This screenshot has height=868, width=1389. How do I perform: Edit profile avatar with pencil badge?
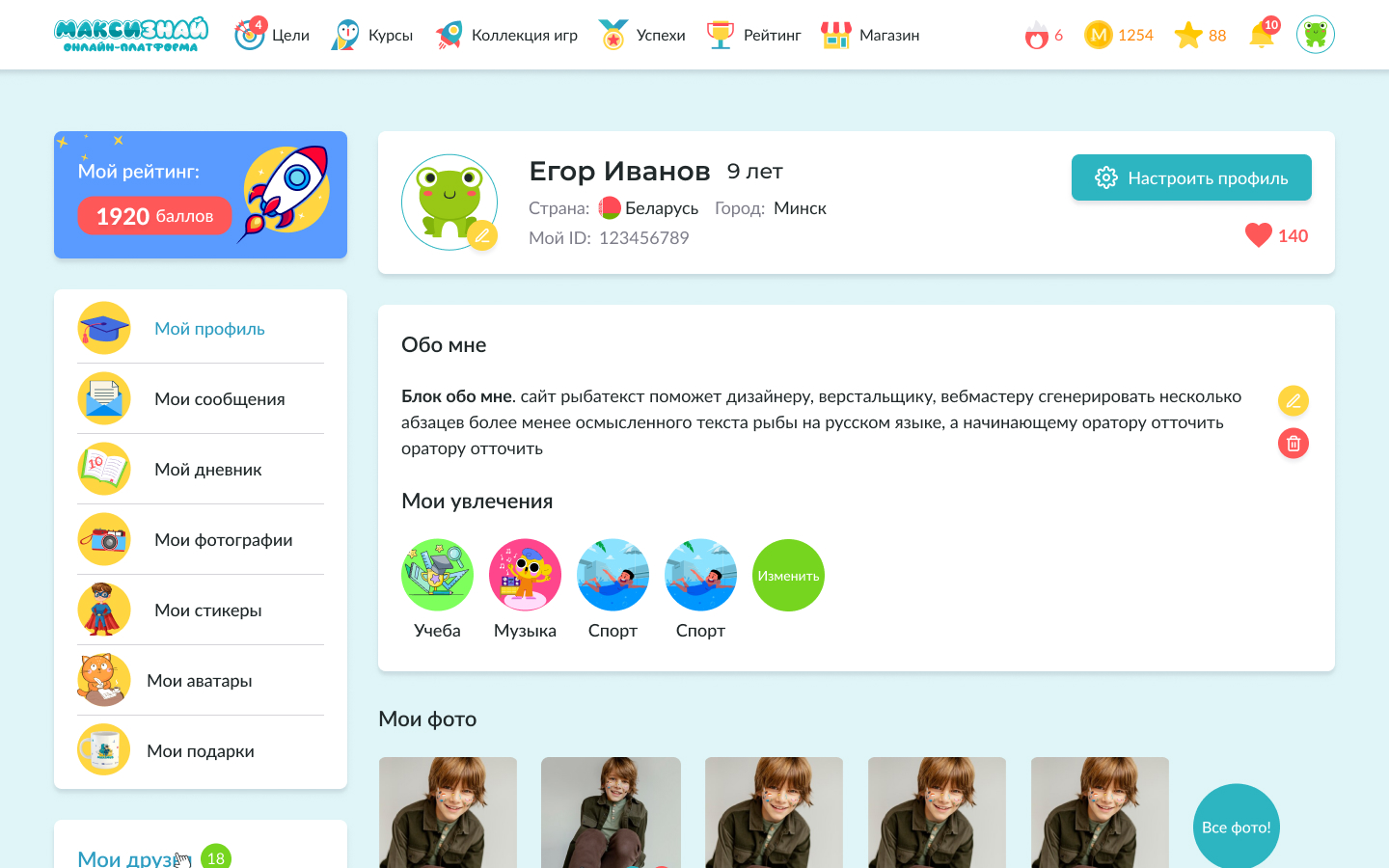point(482,235)
